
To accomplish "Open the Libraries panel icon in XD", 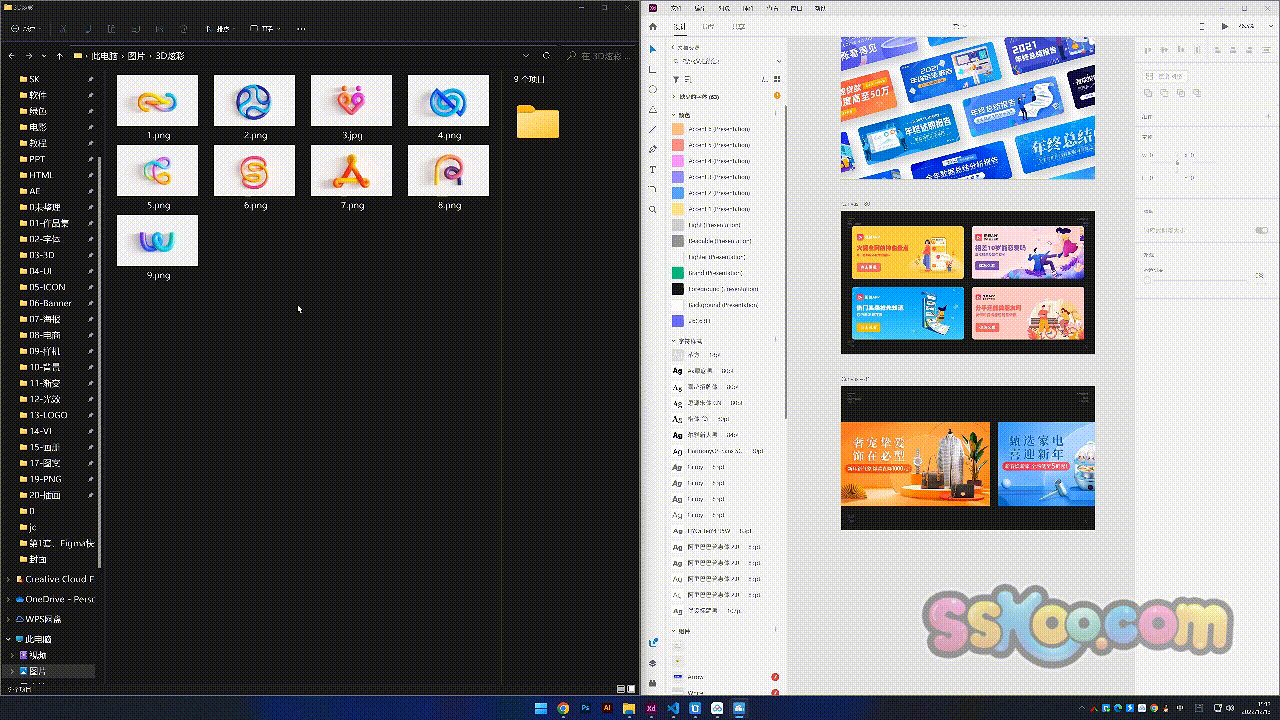I will point(653,643).
